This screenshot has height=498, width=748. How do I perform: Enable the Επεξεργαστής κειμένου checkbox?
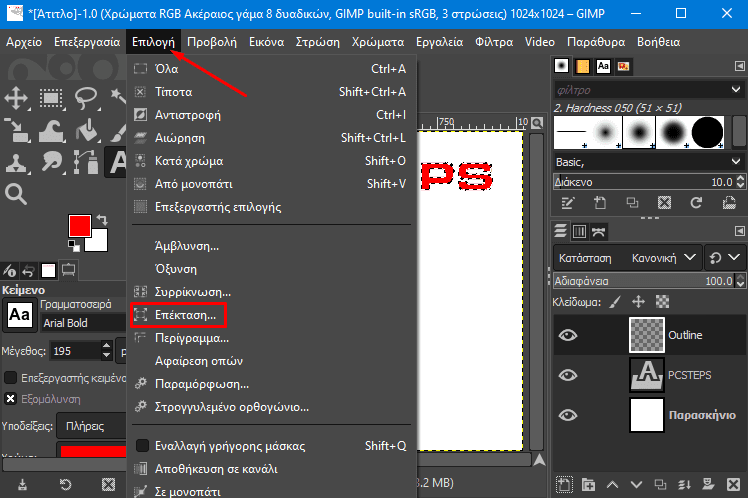pos(10,378)
